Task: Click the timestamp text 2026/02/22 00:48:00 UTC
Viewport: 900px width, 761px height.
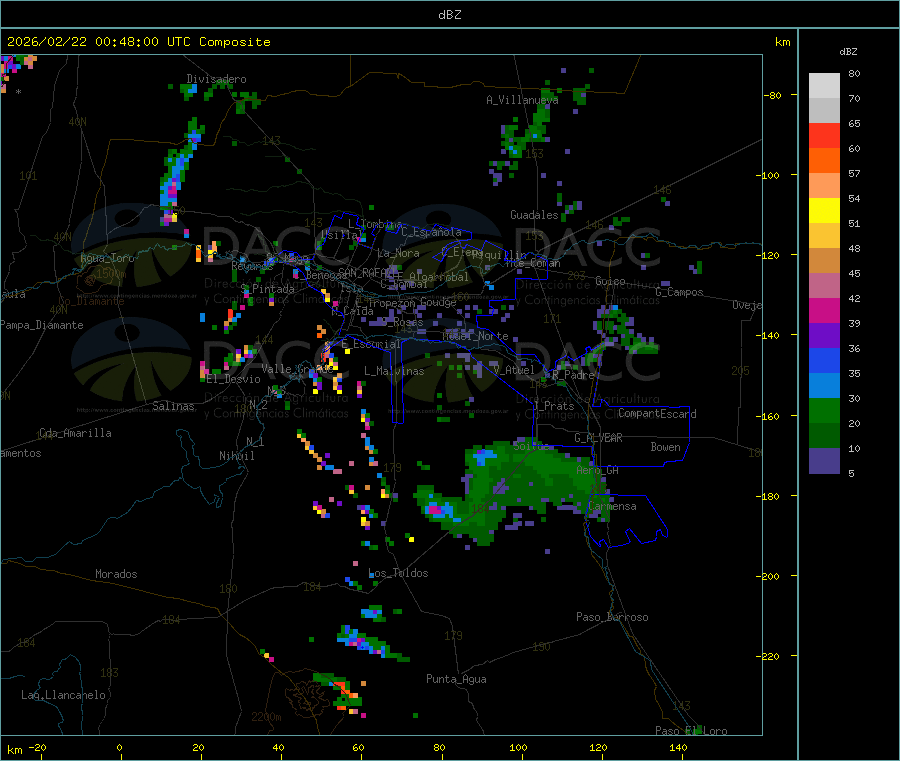Action: (99, 42)
